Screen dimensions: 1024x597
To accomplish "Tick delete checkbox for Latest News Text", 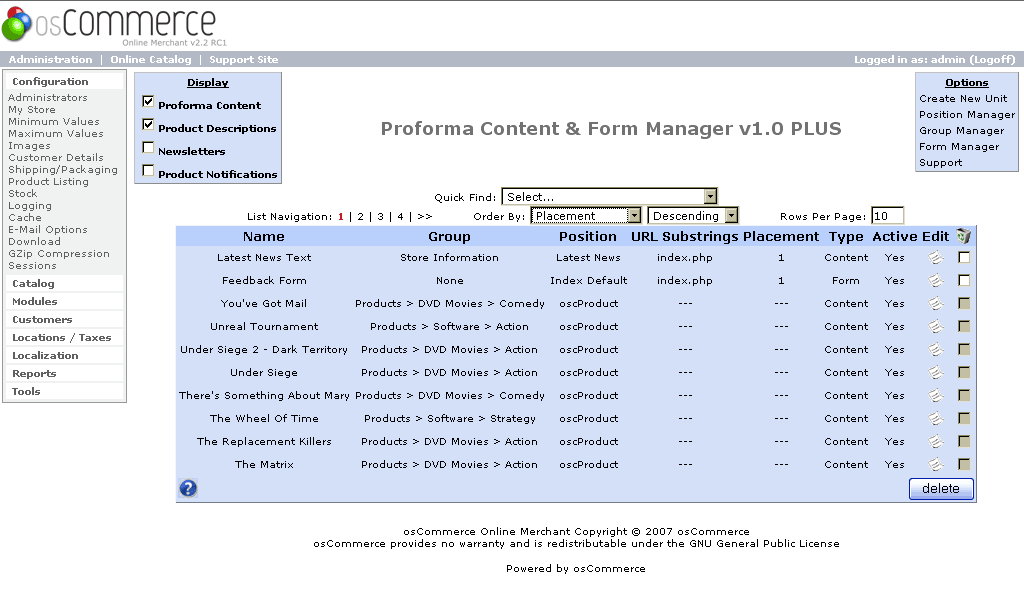I will pyautogui.click(x=964, y=257).
